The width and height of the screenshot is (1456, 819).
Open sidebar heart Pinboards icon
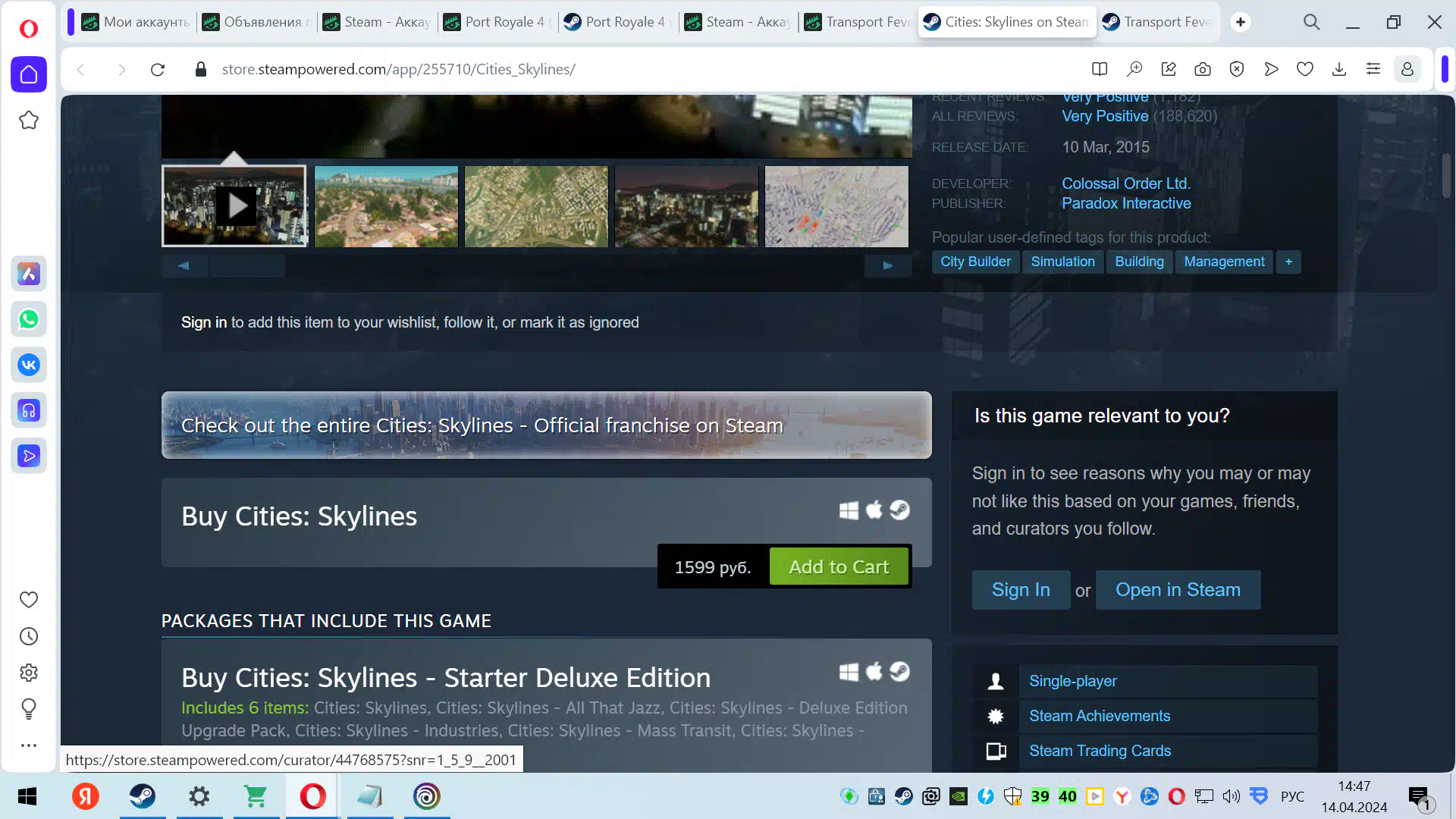coord(29,600)
